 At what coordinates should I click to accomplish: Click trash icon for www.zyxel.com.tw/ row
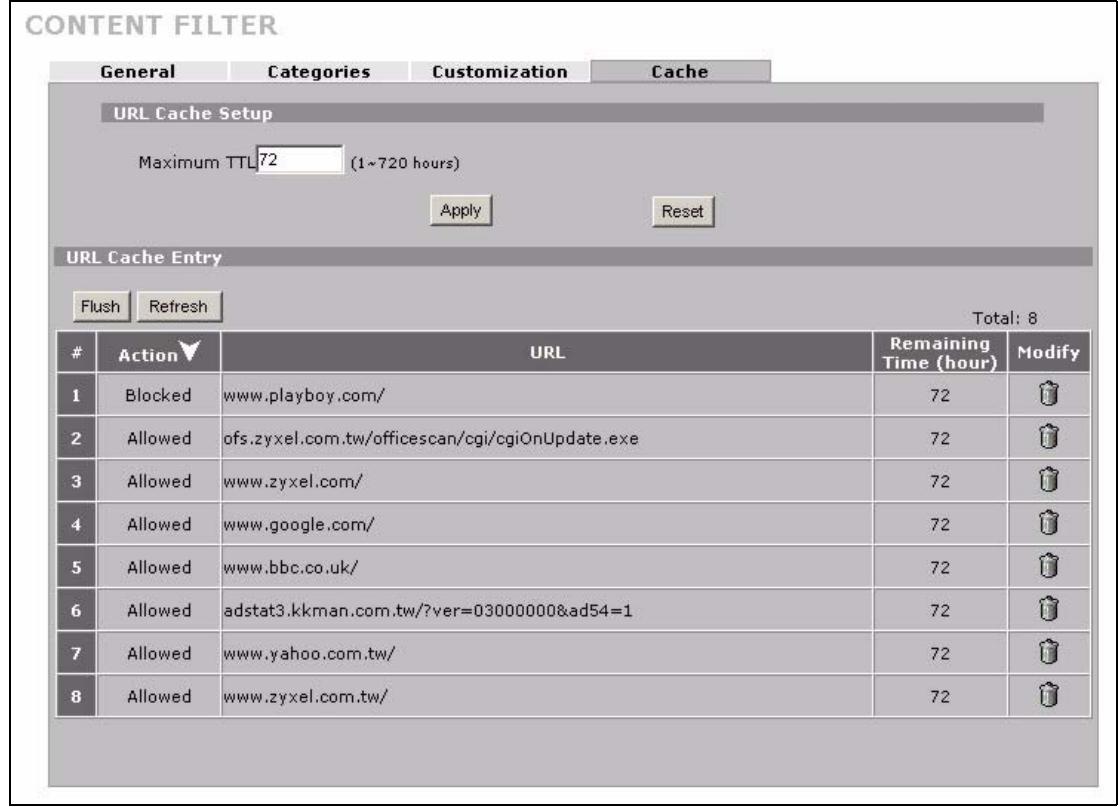pos(1048,694)
